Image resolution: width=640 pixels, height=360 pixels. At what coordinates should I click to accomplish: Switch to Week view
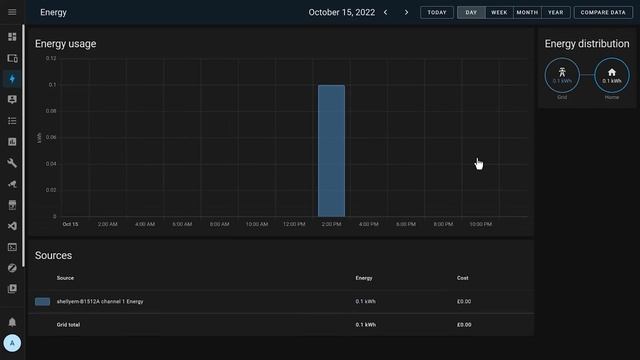(x=499, y=12)
